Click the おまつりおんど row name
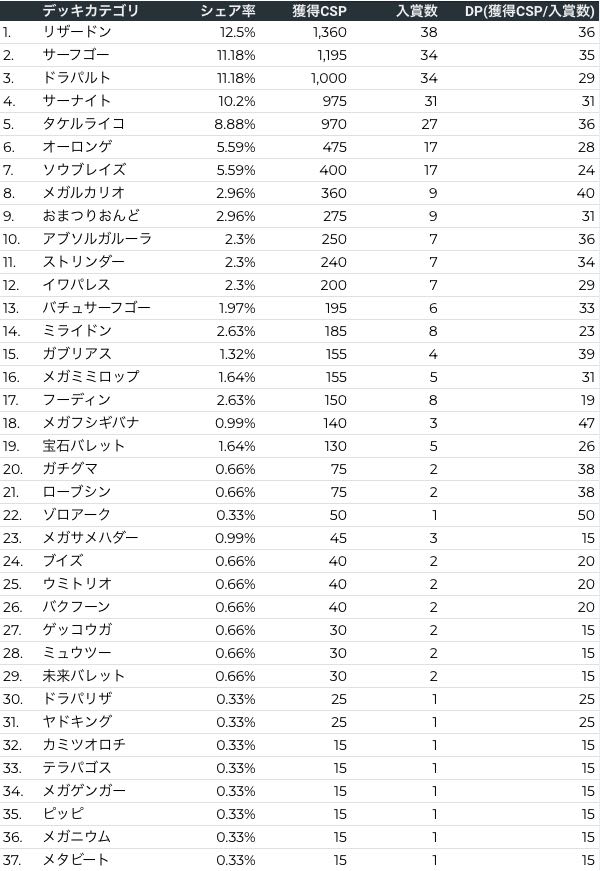 pos(91,216)
